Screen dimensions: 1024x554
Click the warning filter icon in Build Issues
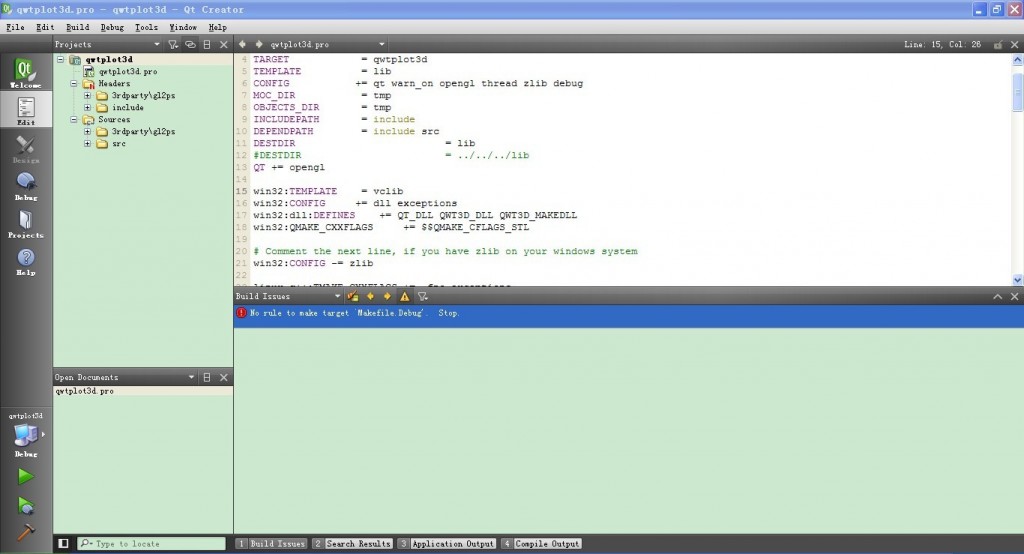405,297
